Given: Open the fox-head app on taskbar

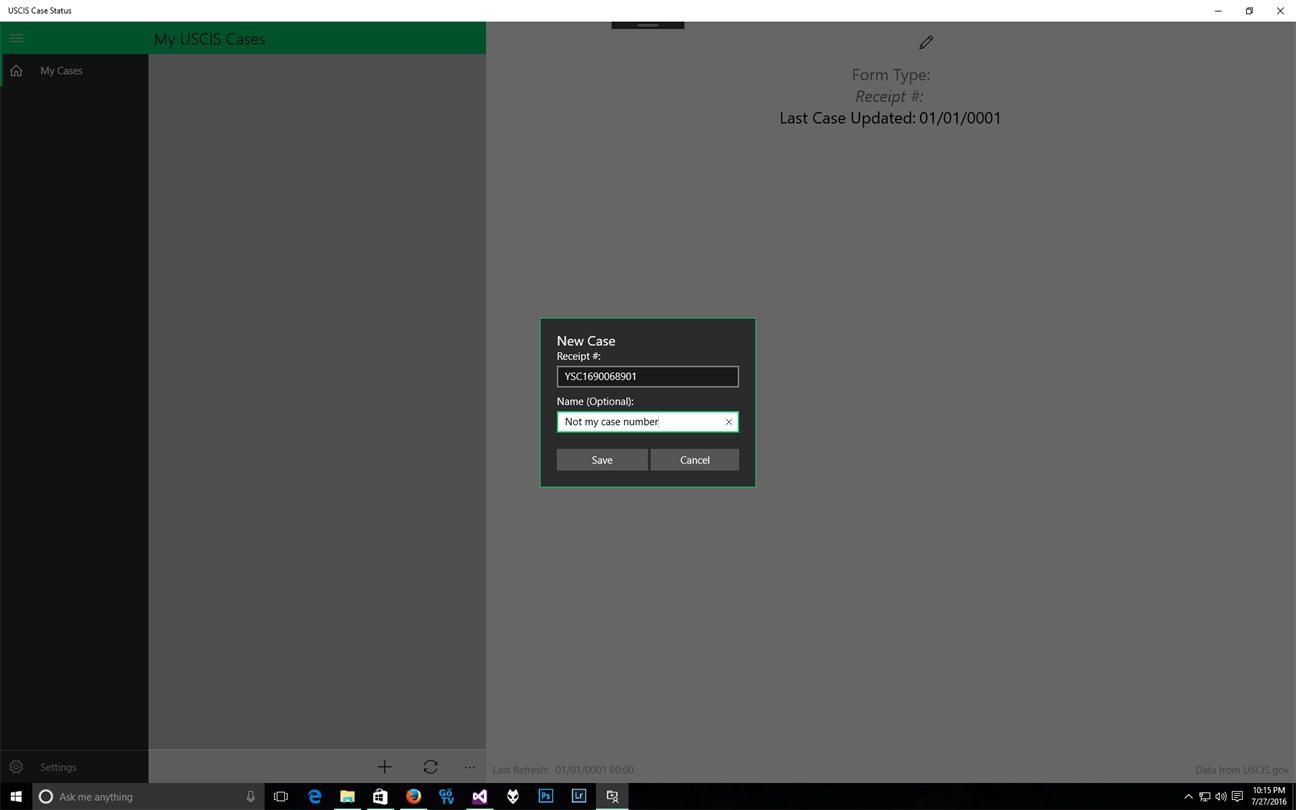Looking at the screenshot, I should click(513, 797).
